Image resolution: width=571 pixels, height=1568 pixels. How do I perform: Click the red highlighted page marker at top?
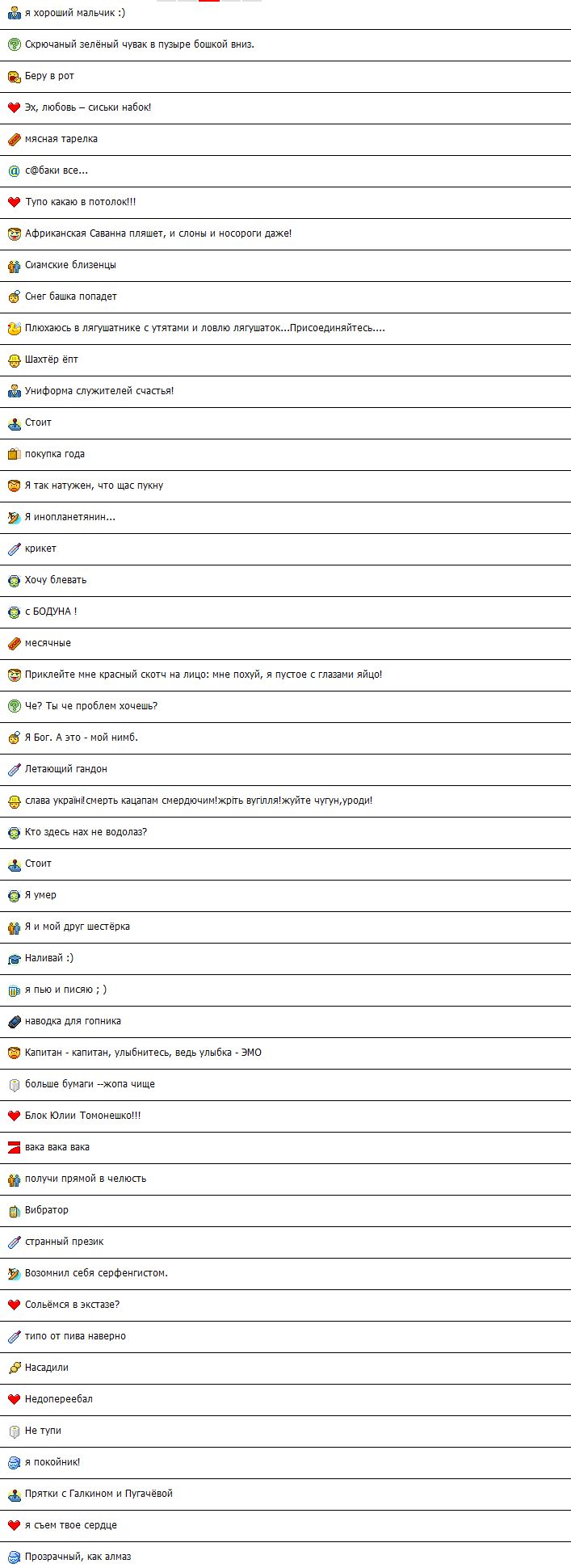209,1
